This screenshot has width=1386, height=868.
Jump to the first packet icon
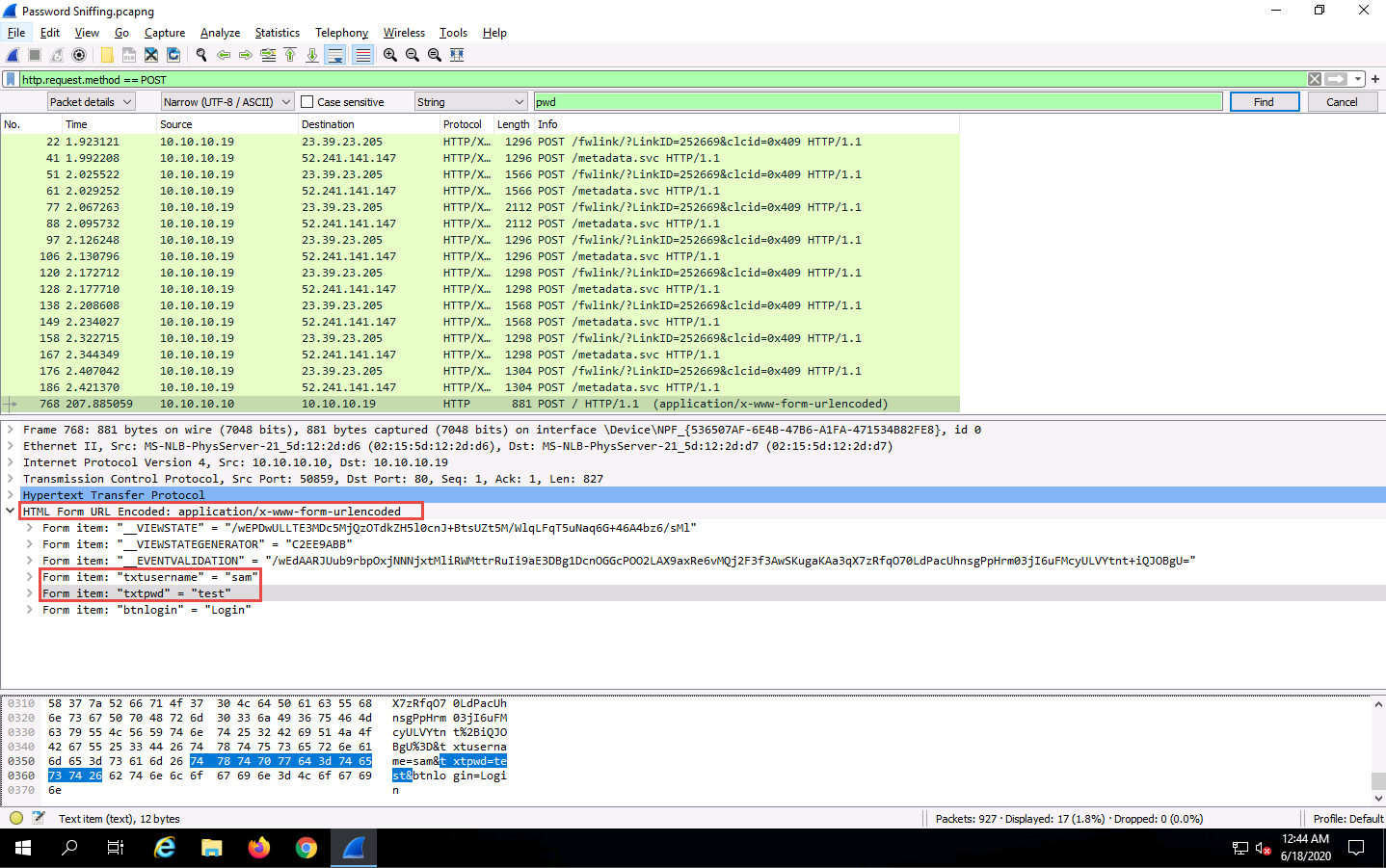tap(290, 55)
